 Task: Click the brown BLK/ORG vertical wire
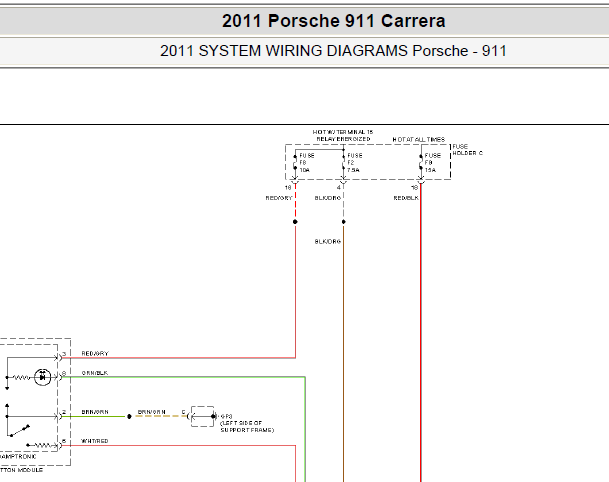click(343, 353)
